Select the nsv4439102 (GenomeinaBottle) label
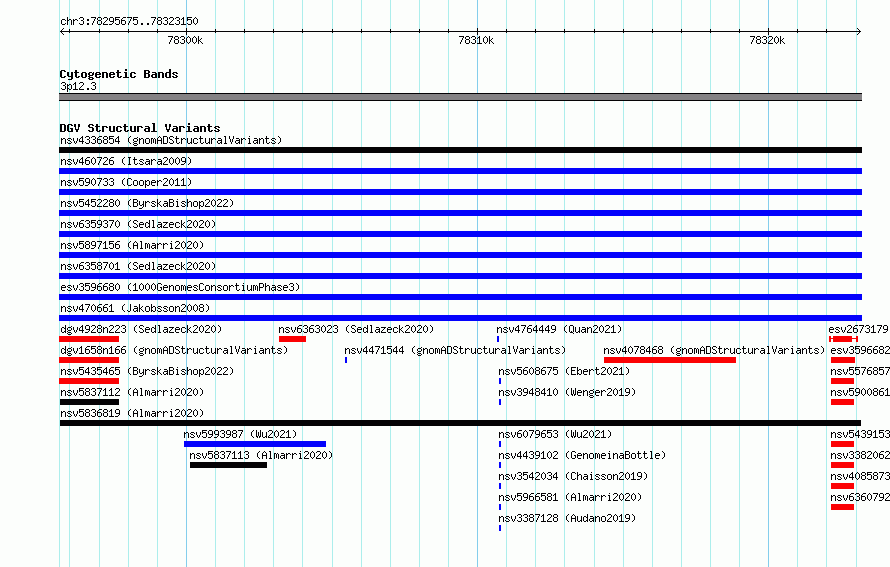Screen dimensions: 890x567 point(582,455)
